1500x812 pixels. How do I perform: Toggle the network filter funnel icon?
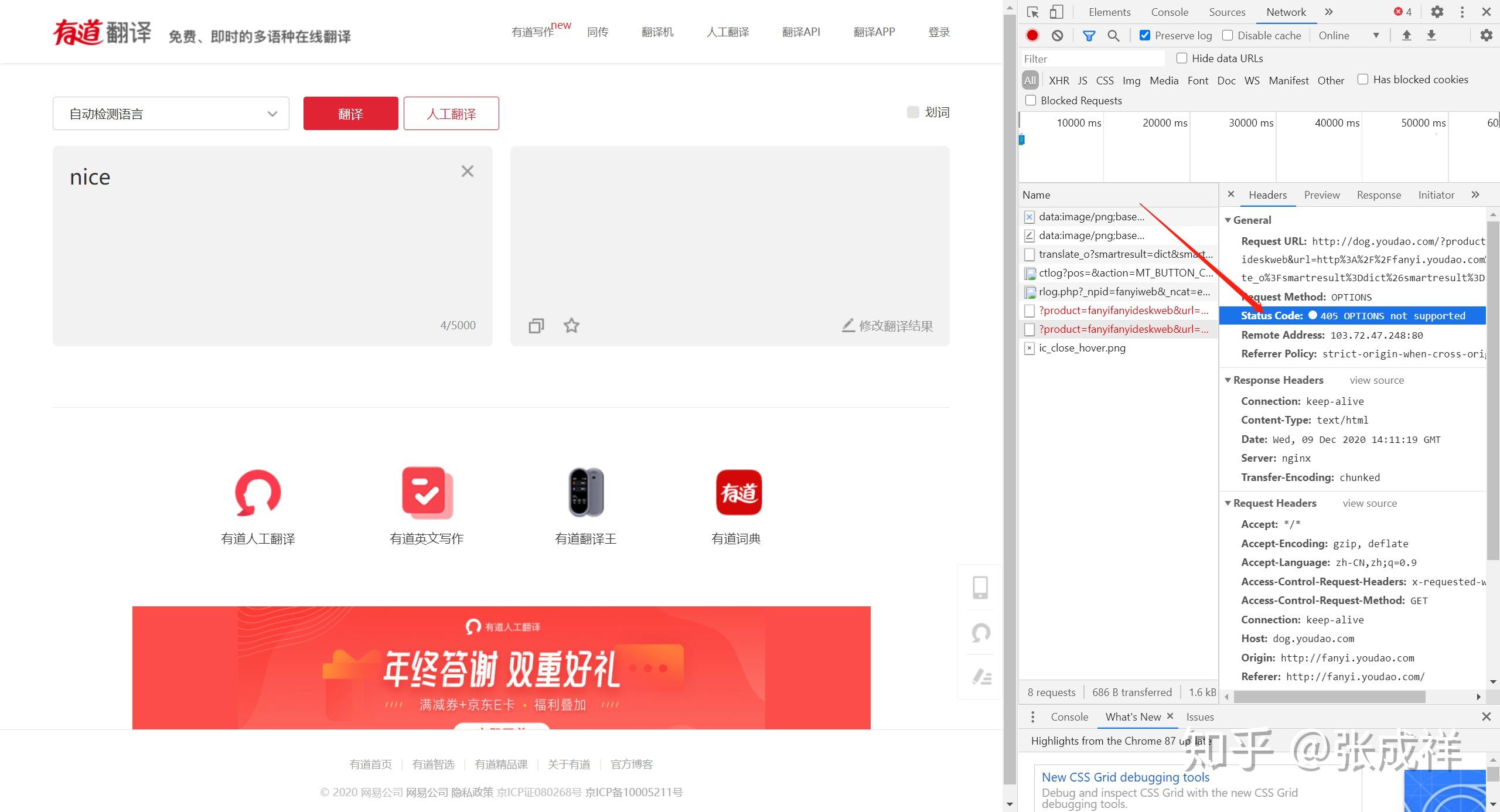(x=1089, y=36)
